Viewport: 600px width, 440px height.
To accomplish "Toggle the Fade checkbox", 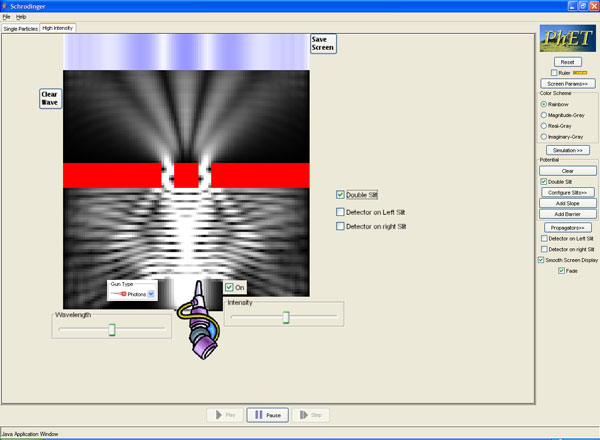I will (561, 271).
